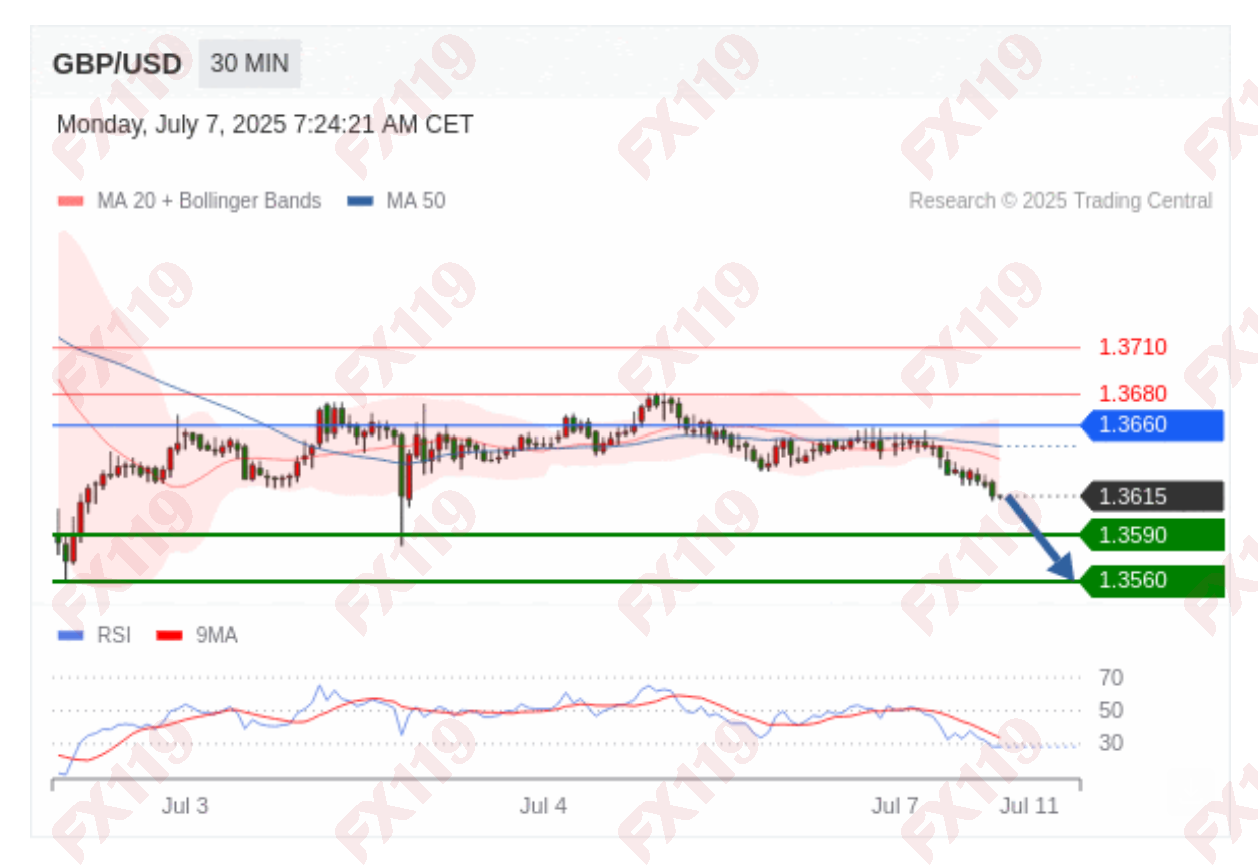
Task: Click the green 1.3590 support tag
Action: point(1152,535)
